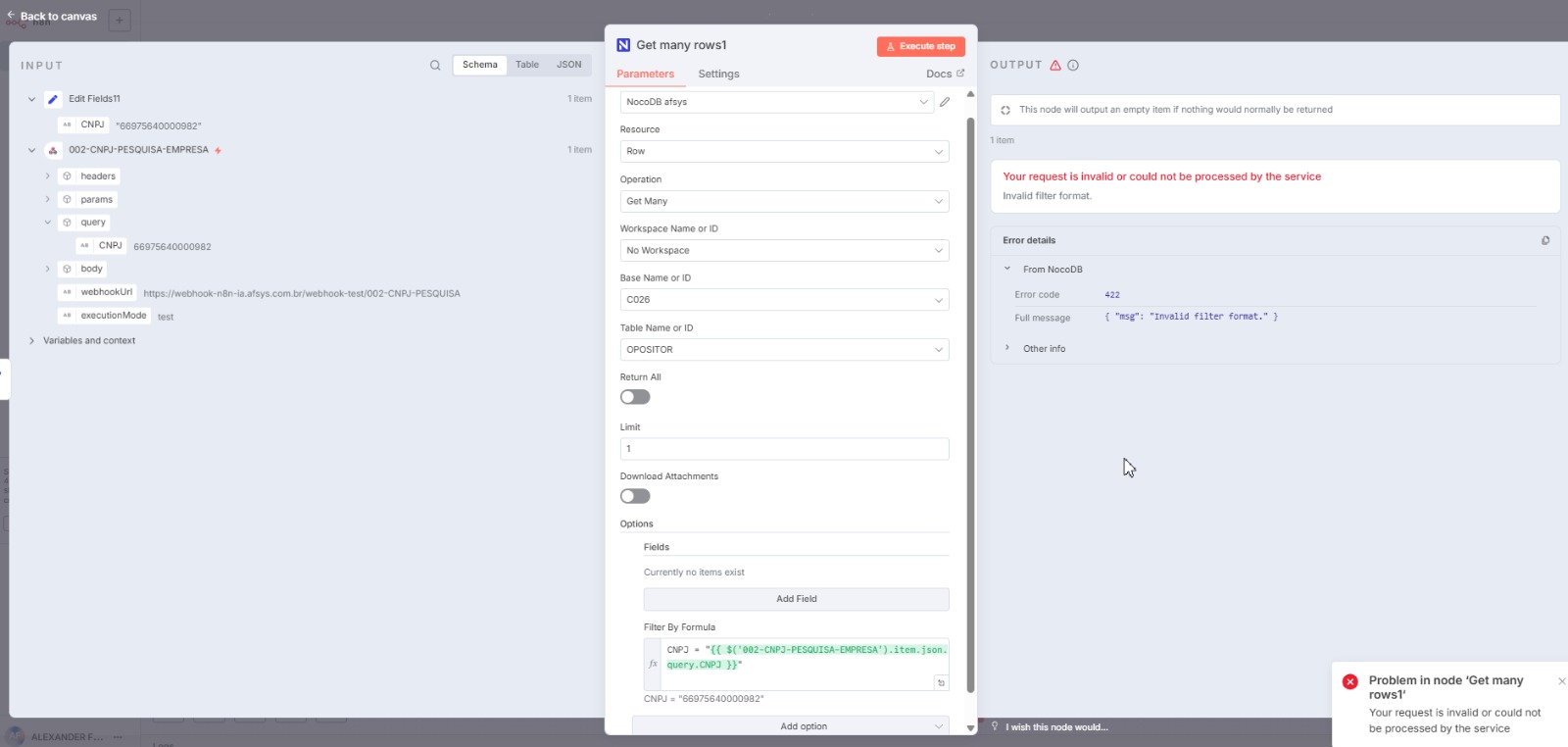
Task: Click the copy icon in Error details
Action: pyautogui.click(x=1545, y=240)
